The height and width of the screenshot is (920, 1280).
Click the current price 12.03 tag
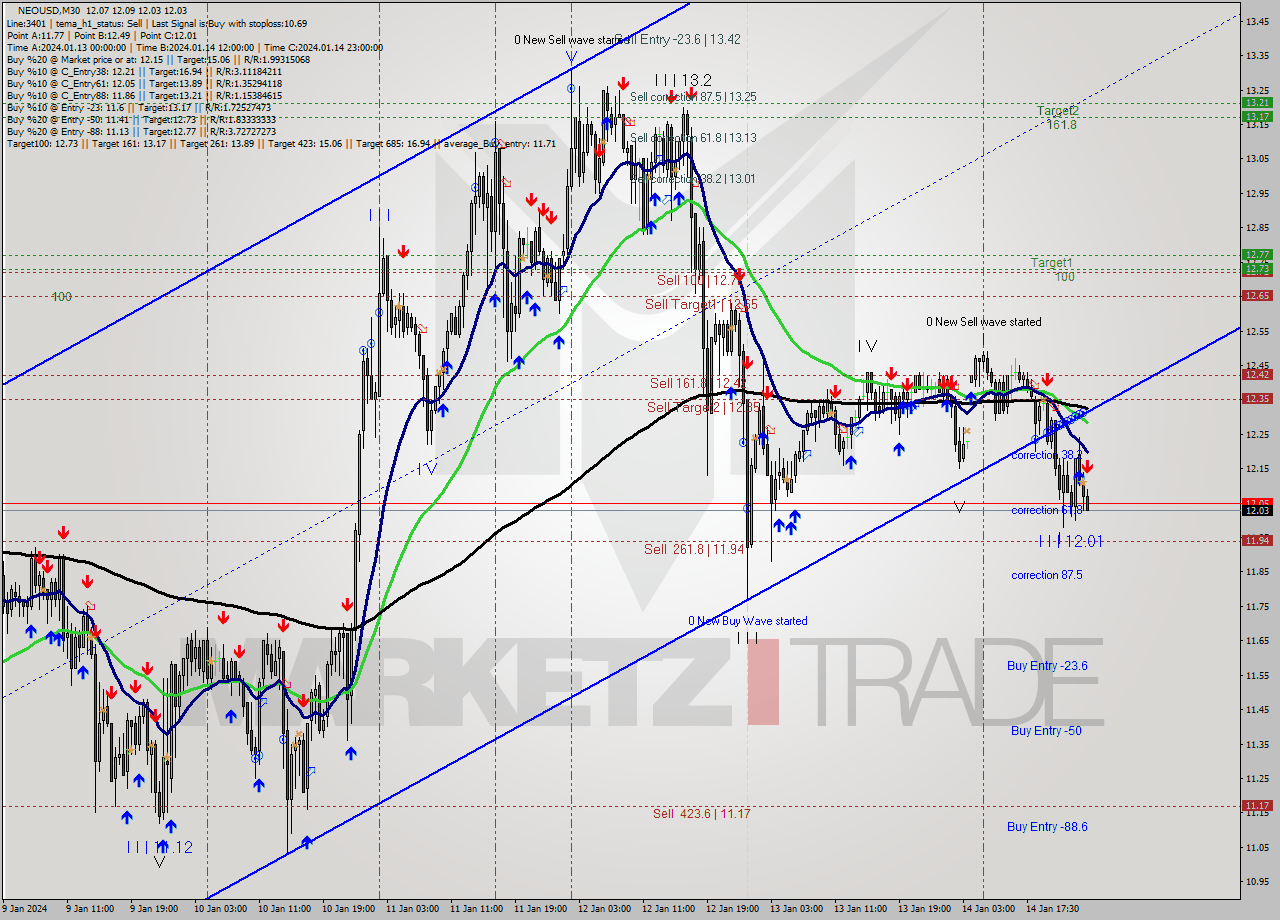tap(1257, 511)
